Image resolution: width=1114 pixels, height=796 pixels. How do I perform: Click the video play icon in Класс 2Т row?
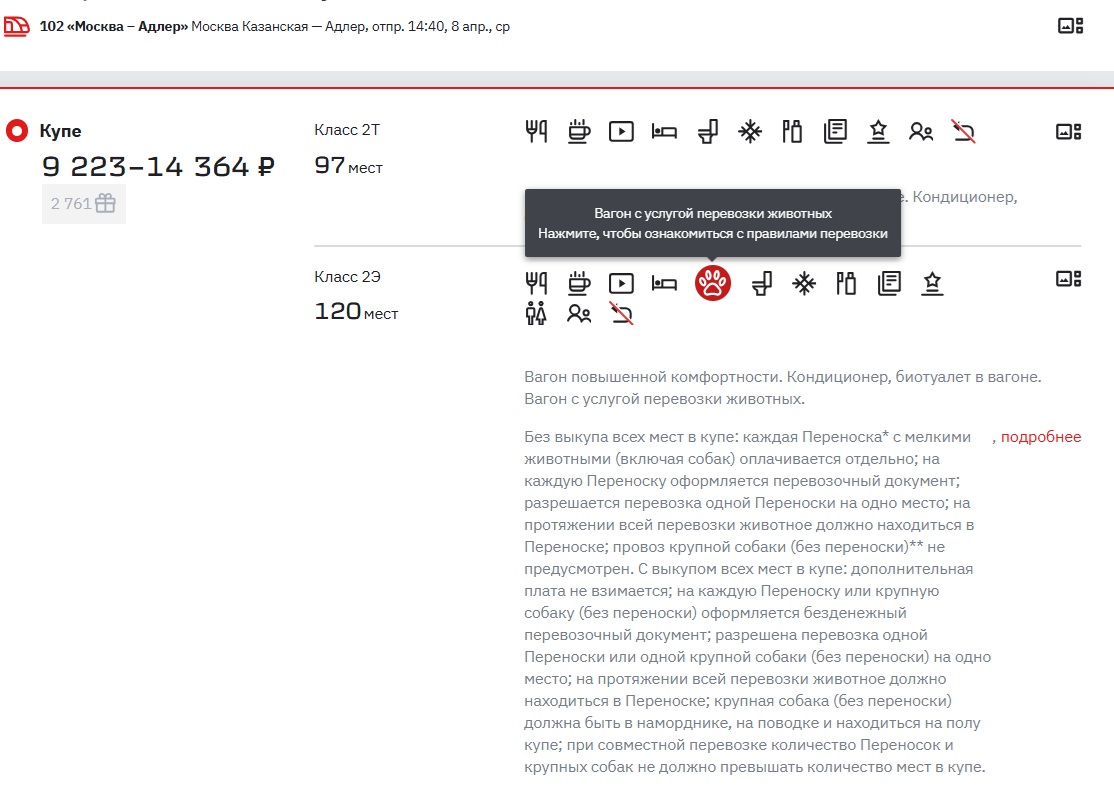(x=621, y=131)
